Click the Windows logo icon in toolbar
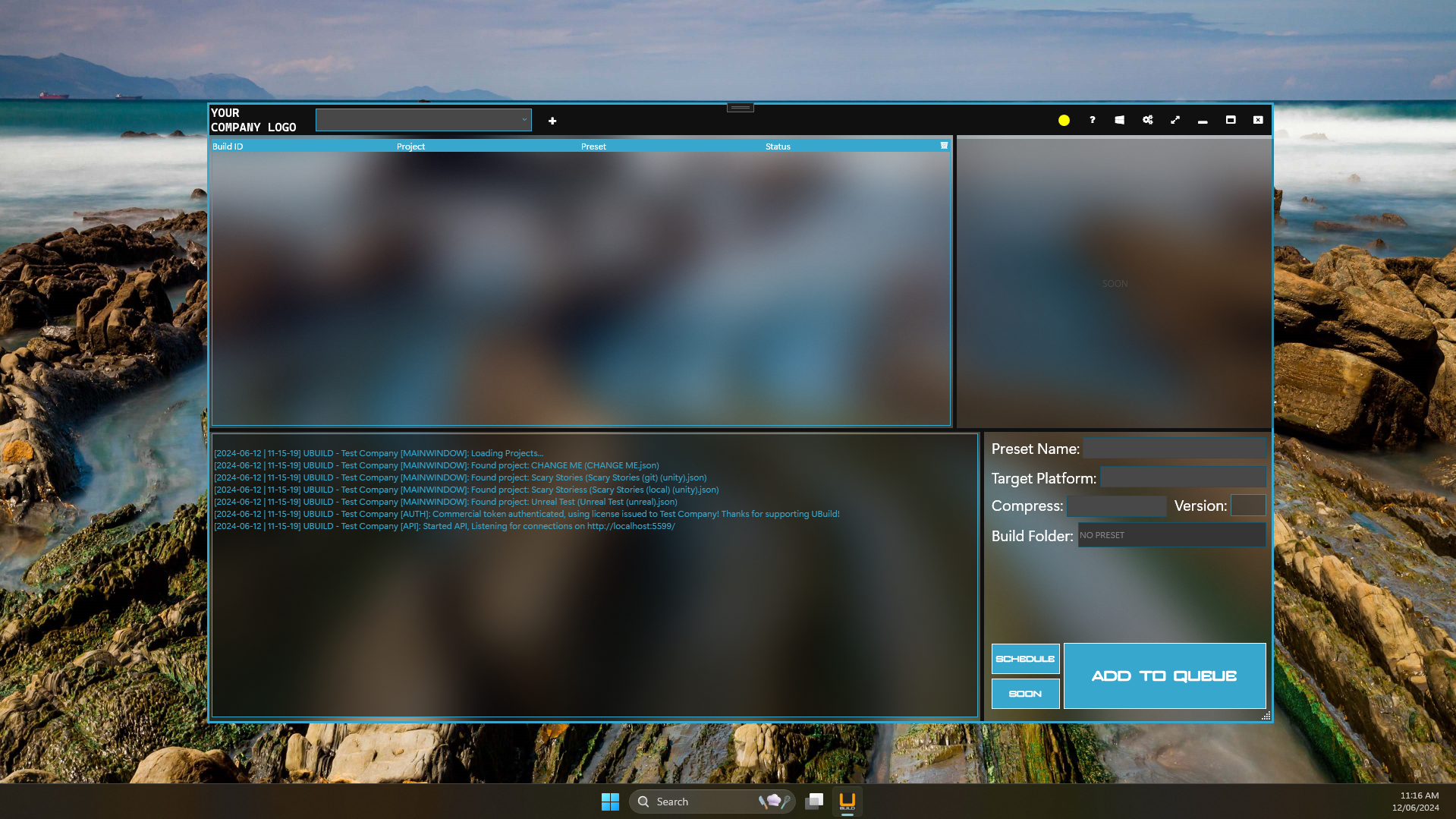This screenshot has width=1456, height=819. (1119, 120)
